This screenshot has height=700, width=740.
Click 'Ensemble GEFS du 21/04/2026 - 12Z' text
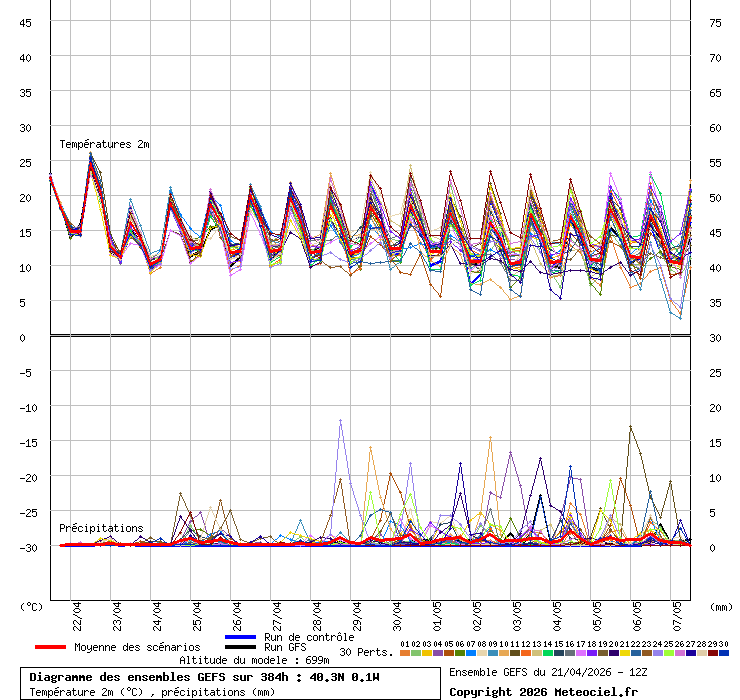(x=549, y=672)
